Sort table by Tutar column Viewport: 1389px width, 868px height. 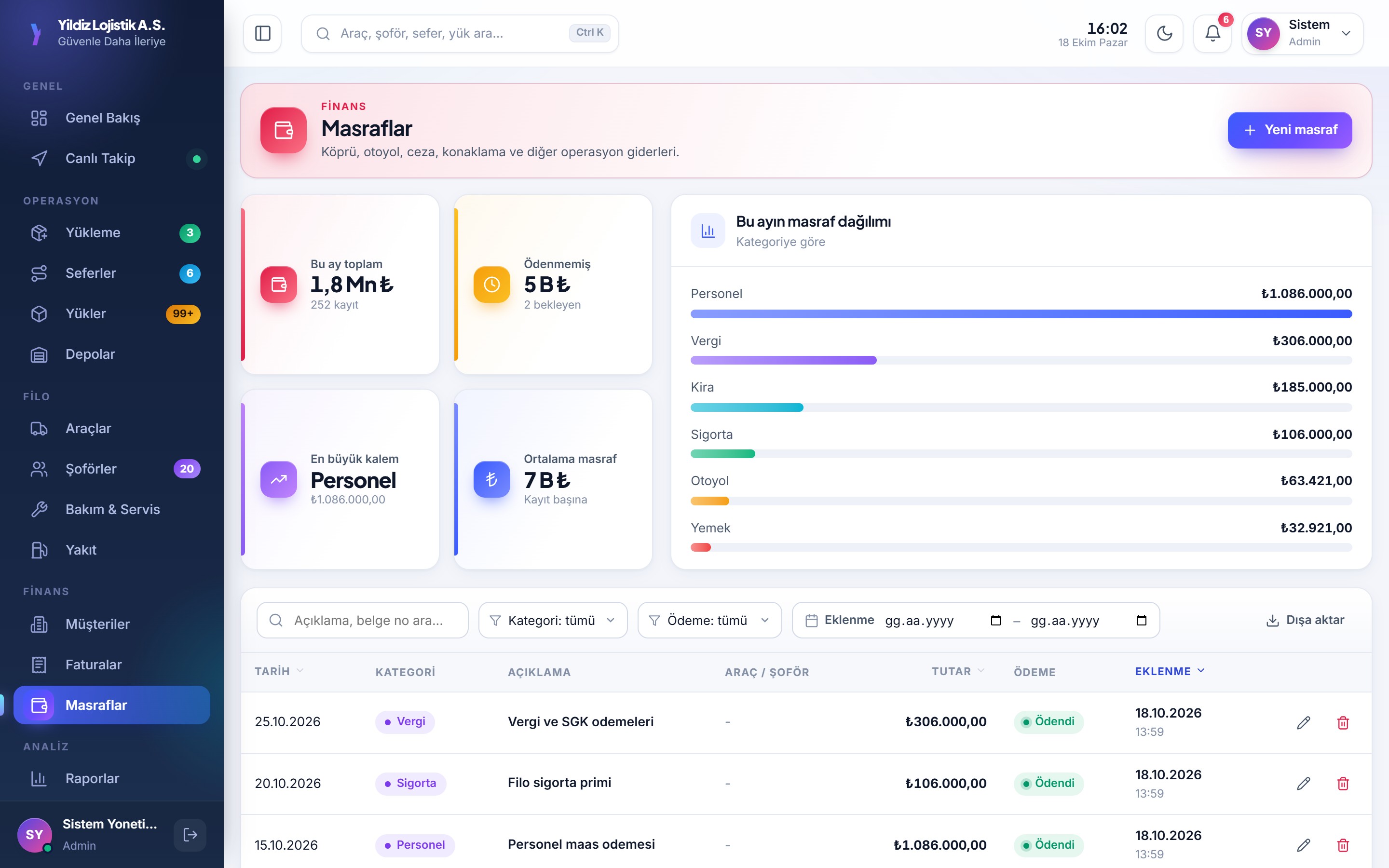click(958, 671)
